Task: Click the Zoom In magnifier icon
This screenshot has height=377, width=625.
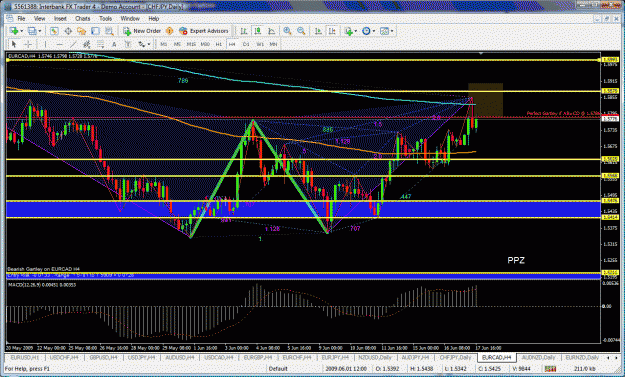Action: (x=287, y=31)
